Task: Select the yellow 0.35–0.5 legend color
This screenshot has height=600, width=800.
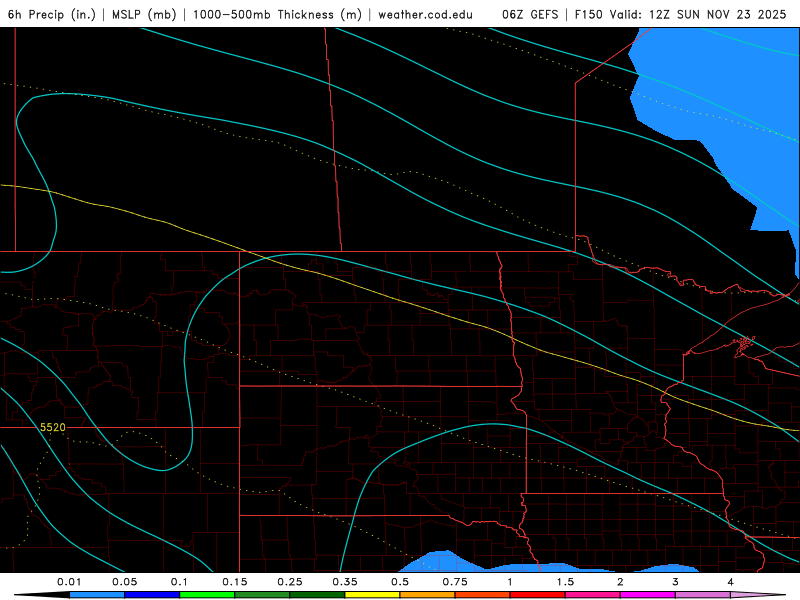Action: (372, 595)
